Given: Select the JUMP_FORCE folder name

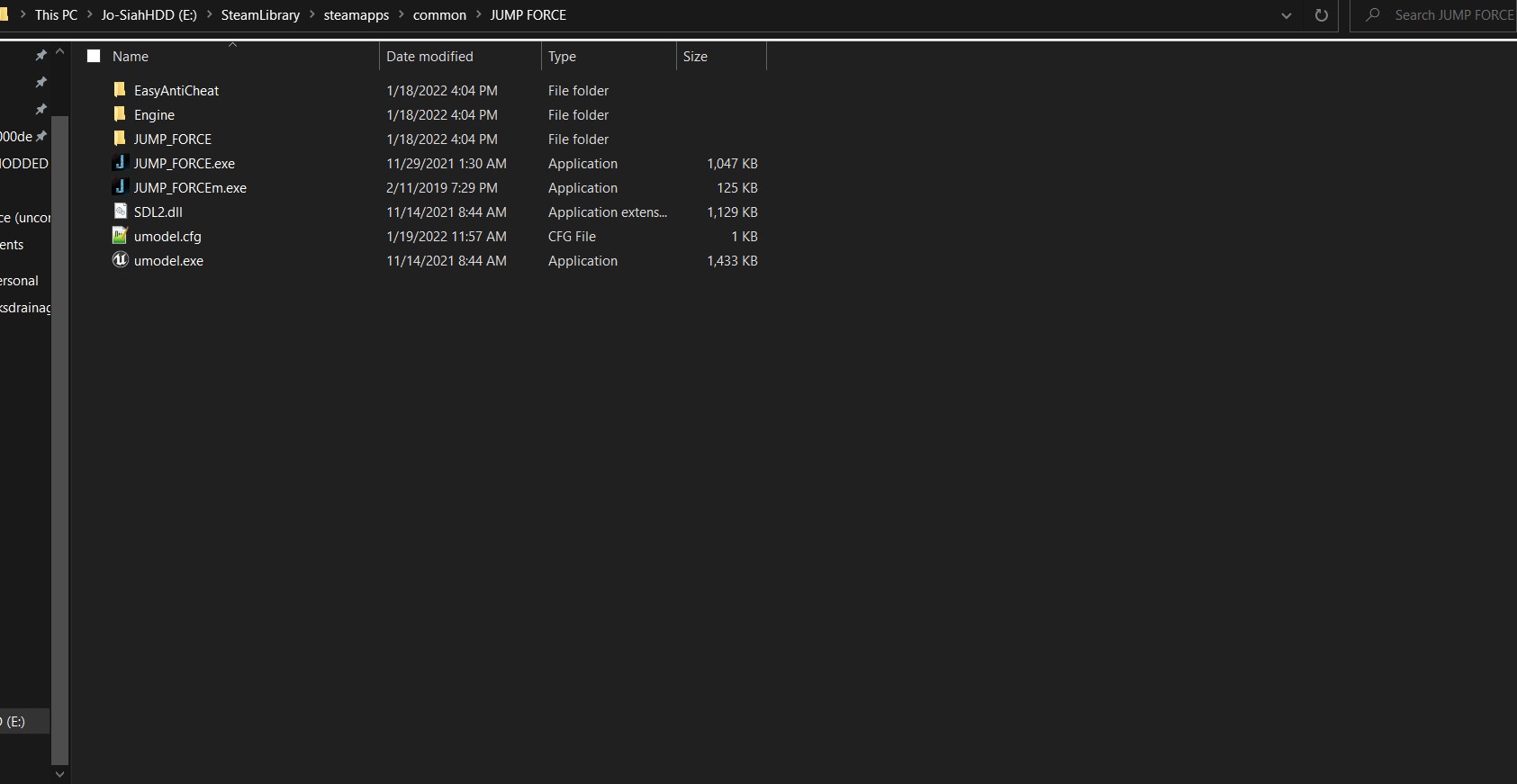Looking at the screenshot, I should click(x=173, y=139).
